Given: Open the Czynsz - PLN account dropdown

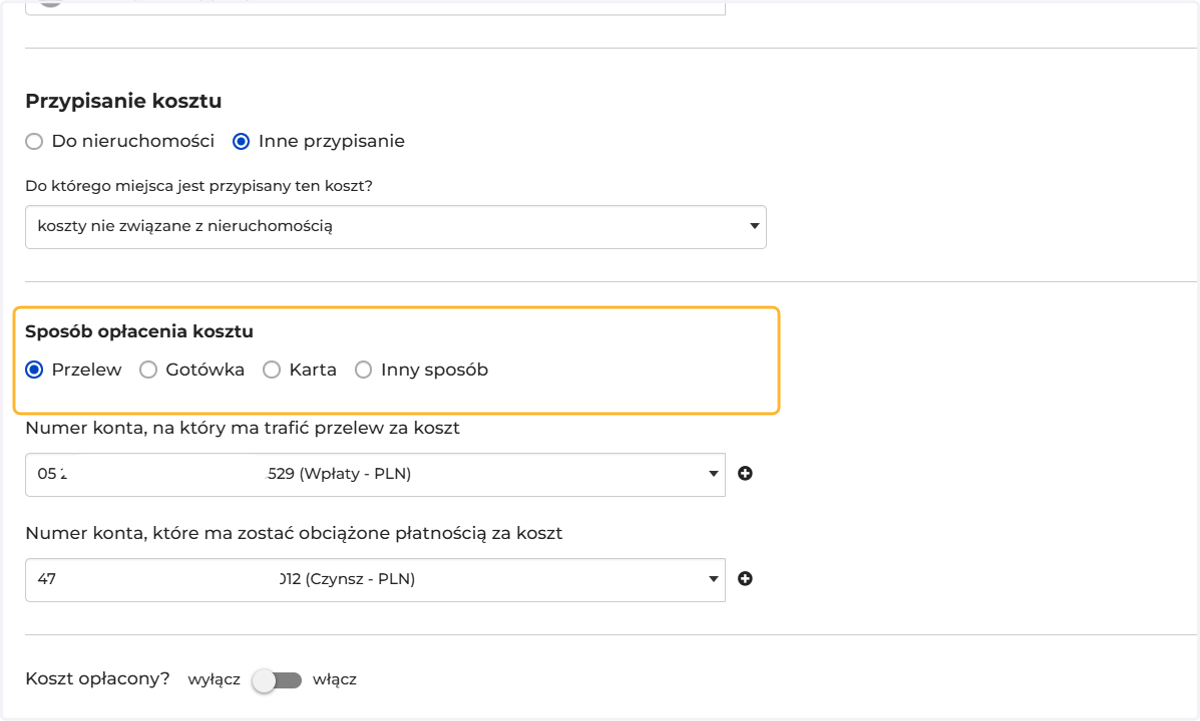Looking at the screenshot, I should coord(375,579).
